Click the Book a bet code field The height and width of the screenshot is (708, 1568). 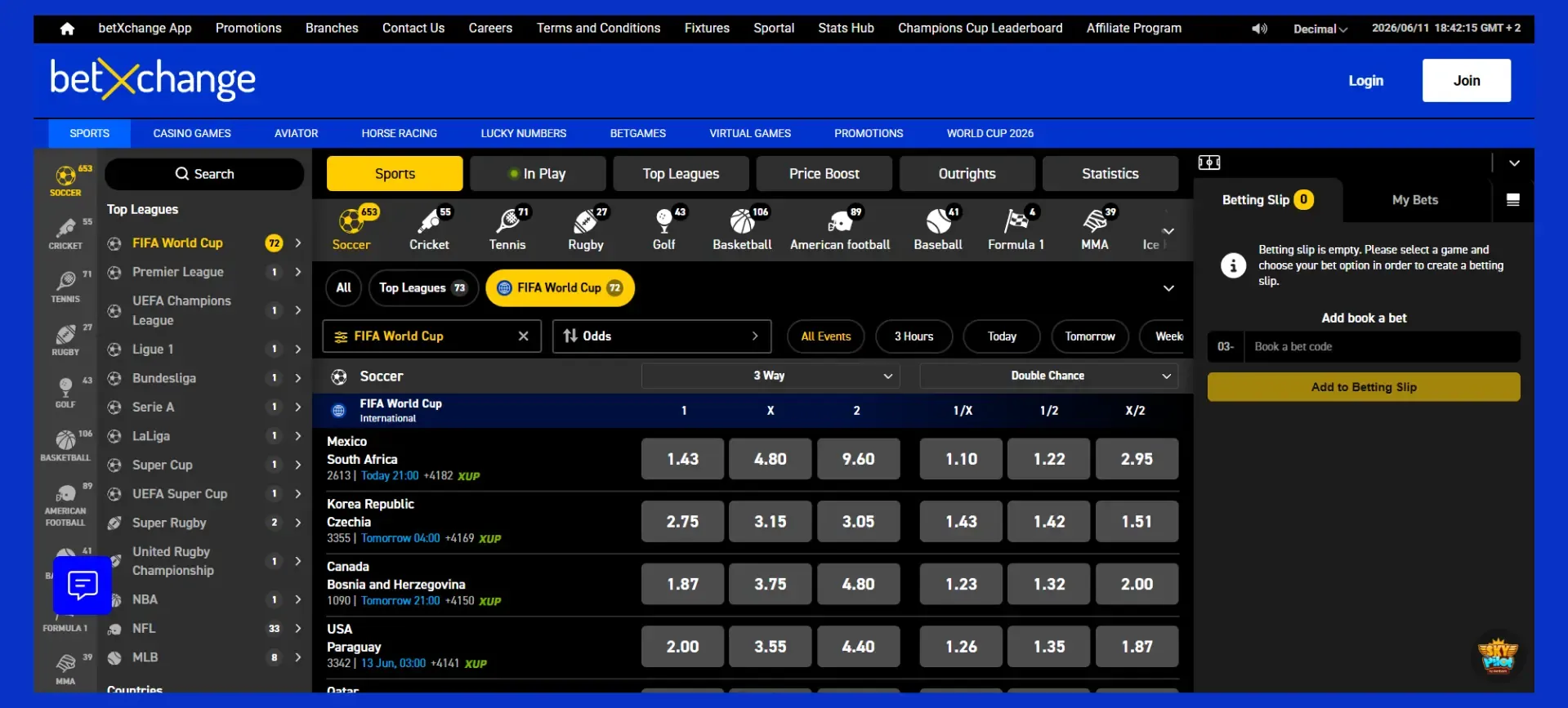(x=1381, y=347)
